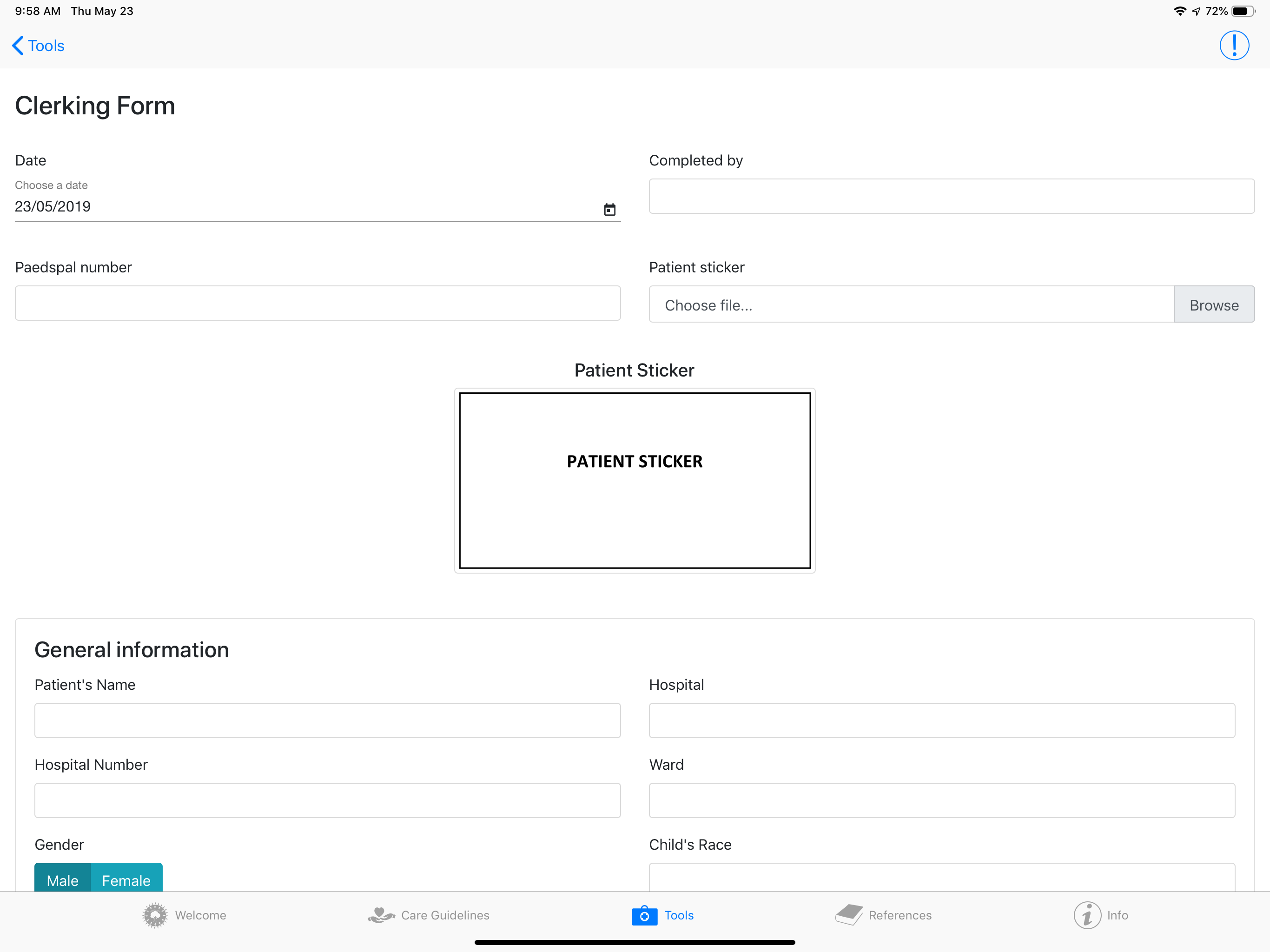The image size is (1270, 952).
Task: Tap the Choose a date hint
Action: coord(51,185)
